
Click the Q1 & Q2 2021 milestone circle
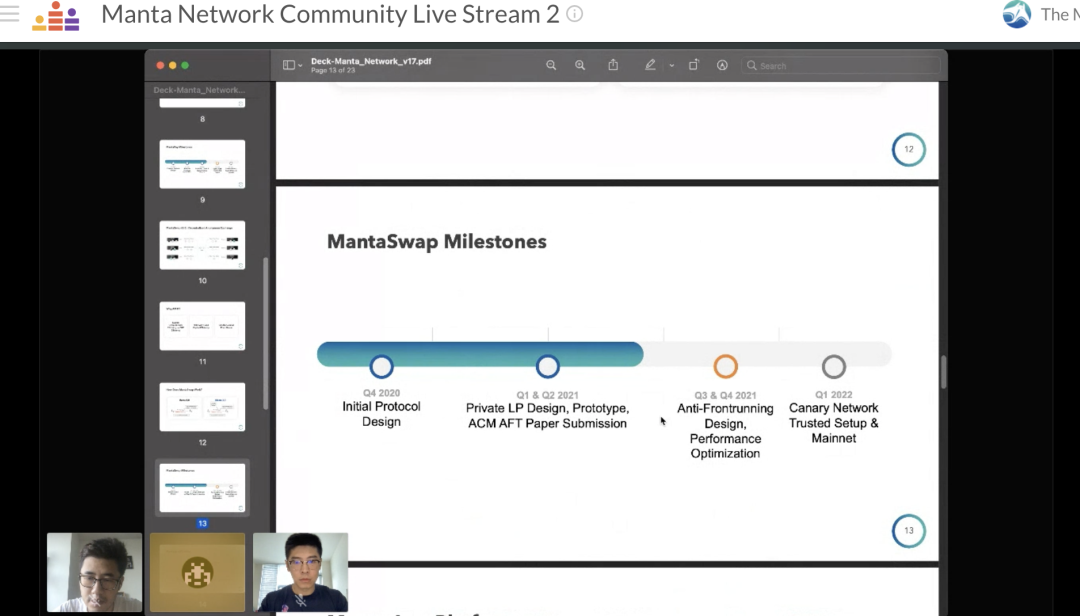click(x=548, y=367)
